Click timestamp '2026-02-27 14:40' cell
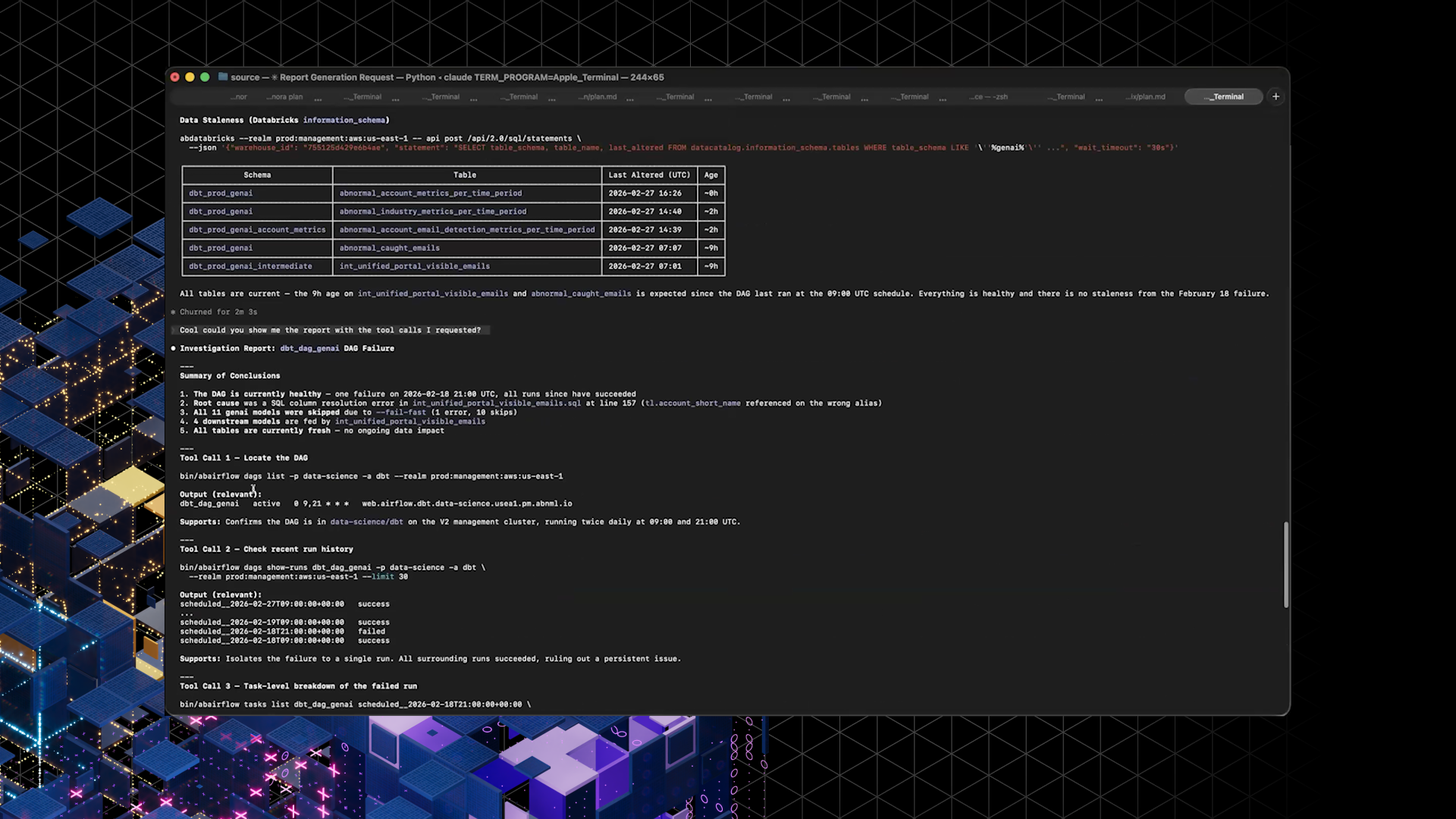The height and width of the screenshot is (819, 1456). click(x=645, y=212)
